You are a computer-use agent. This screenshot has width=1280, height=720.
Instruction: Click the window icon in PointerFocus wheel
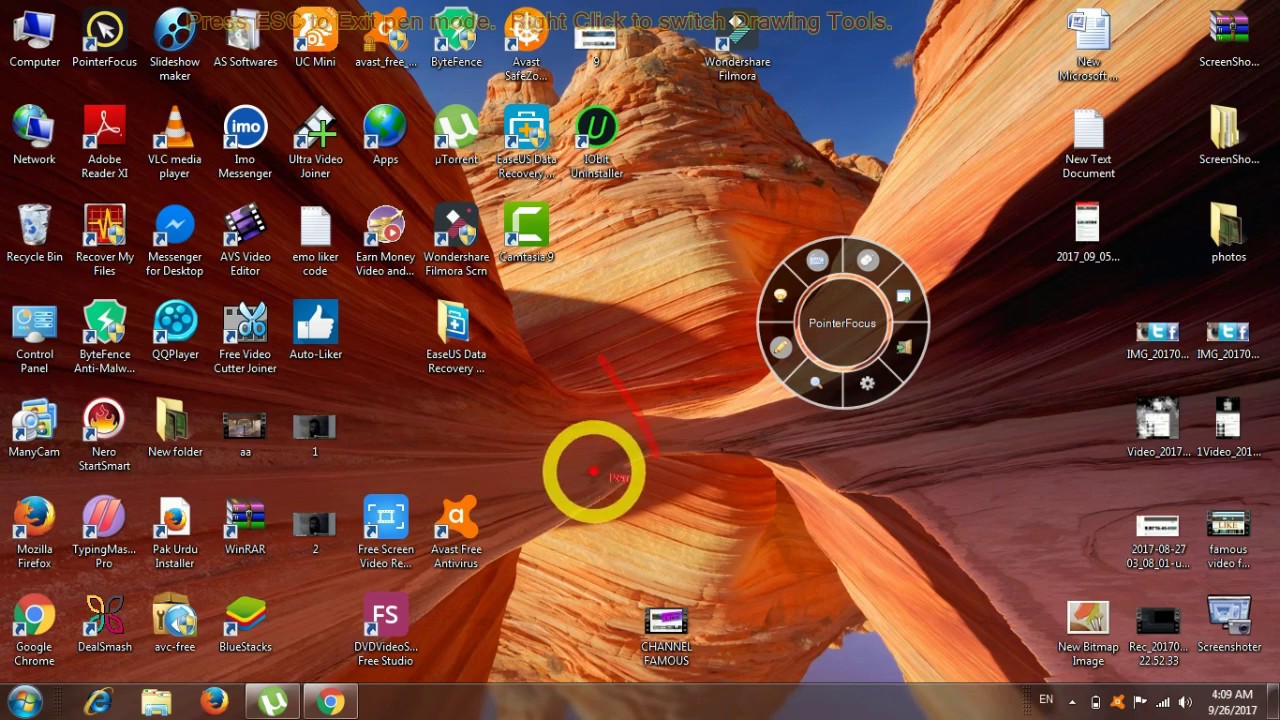(904, 296)
